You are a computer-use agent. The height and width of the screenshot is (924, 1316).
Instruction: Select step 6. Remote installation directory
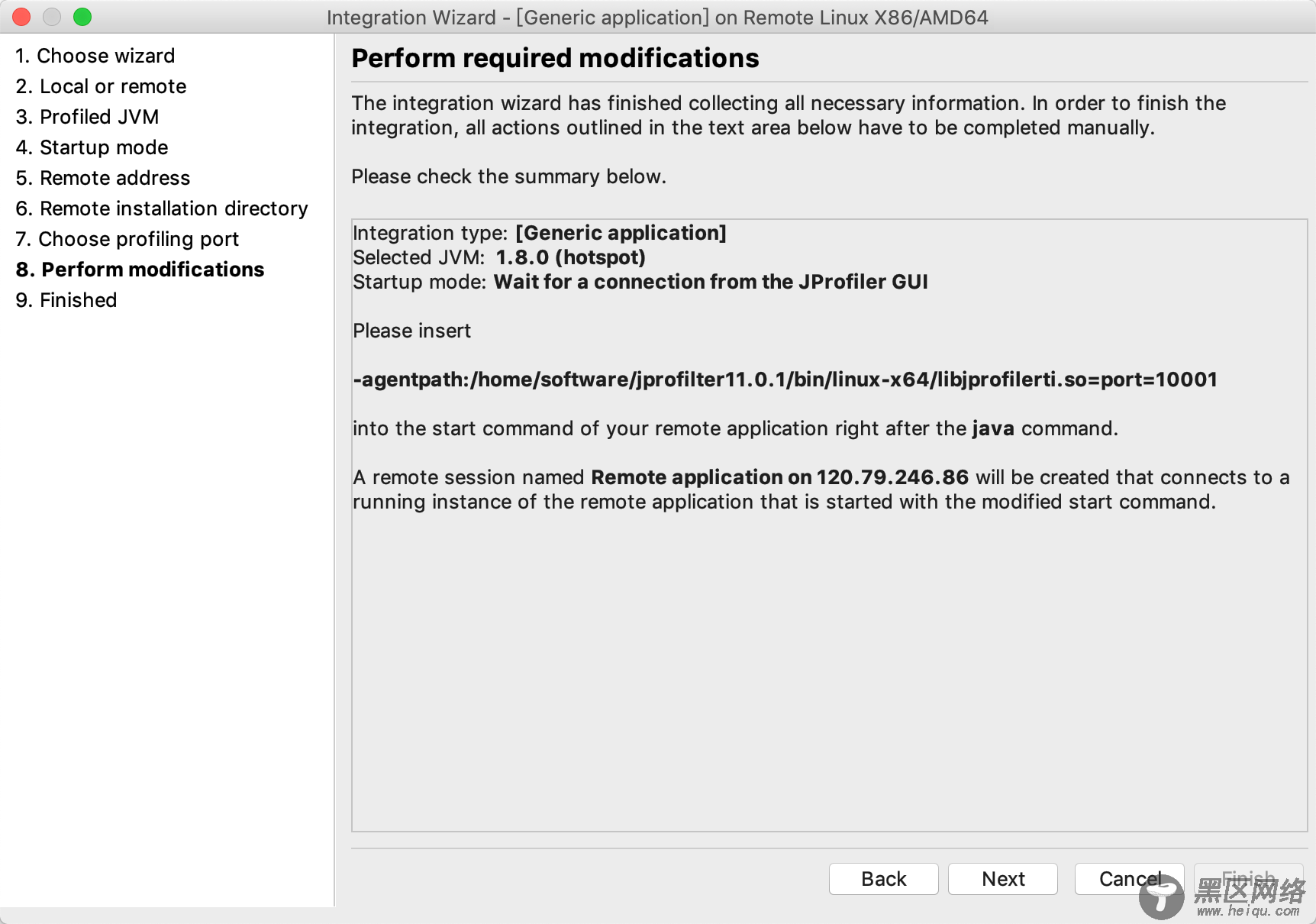click(x=162, y=208)
